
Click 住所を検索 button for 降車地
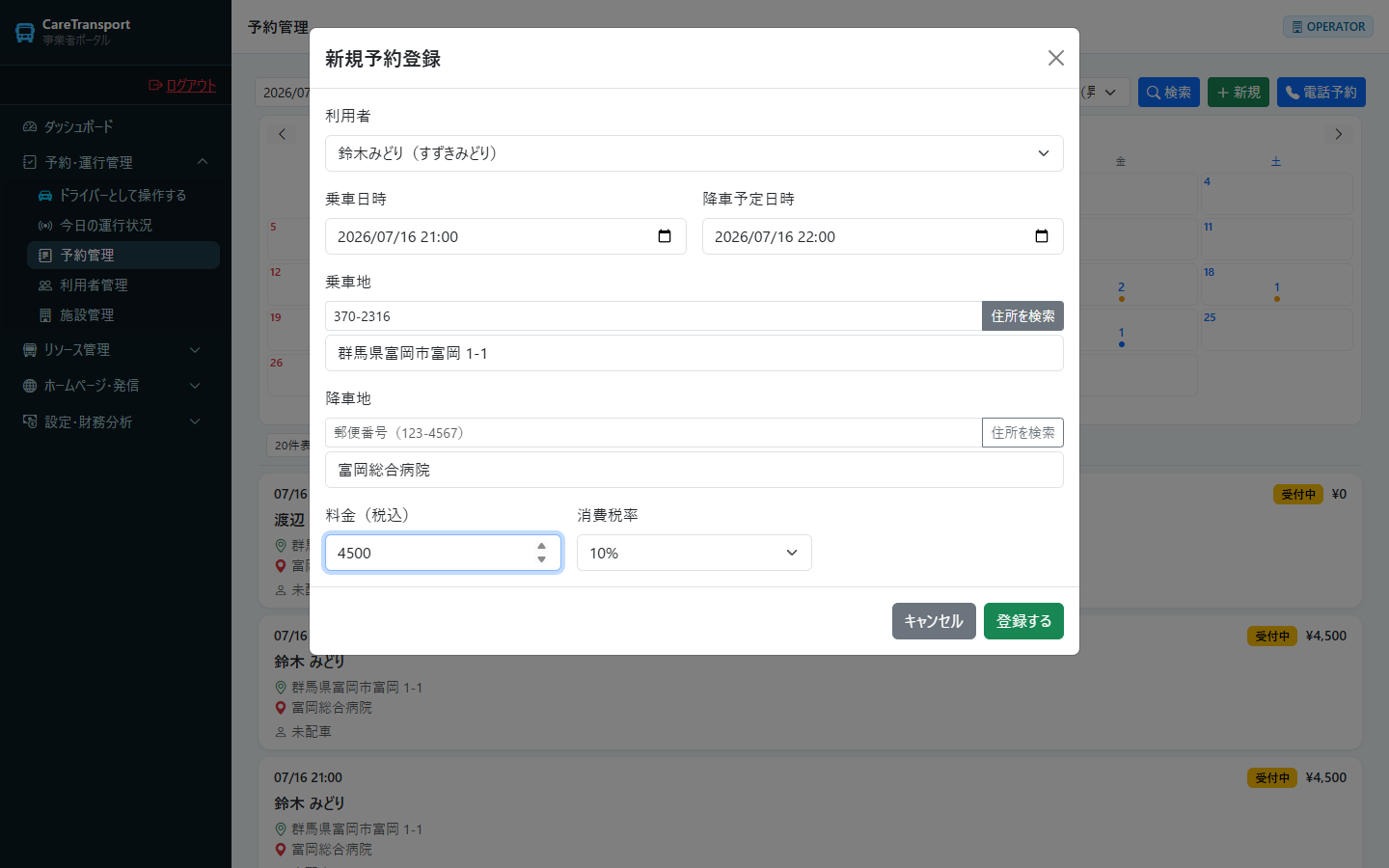pos(1022,433)
